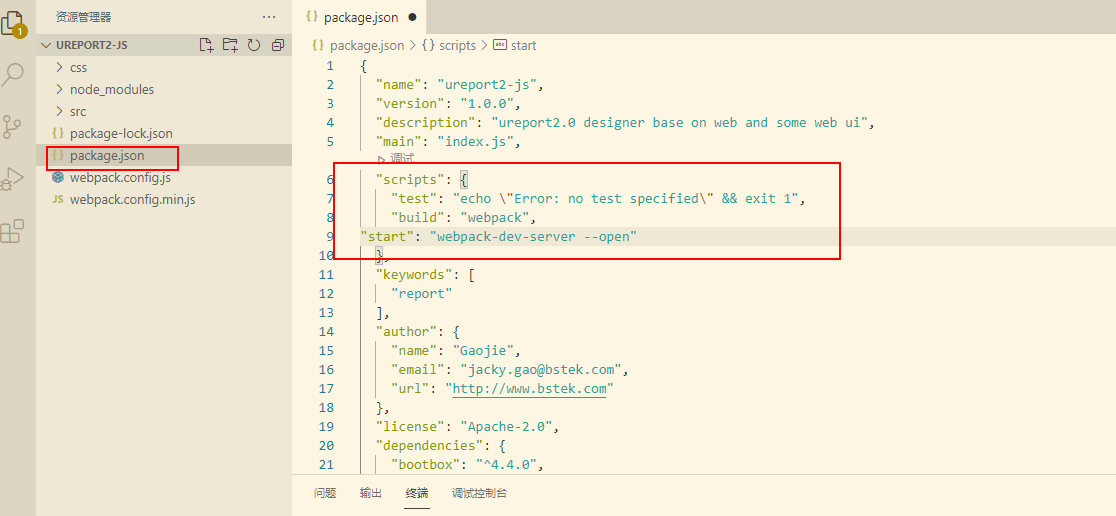
Task: Open the 问题 panel tab
Action: point(325,493)
